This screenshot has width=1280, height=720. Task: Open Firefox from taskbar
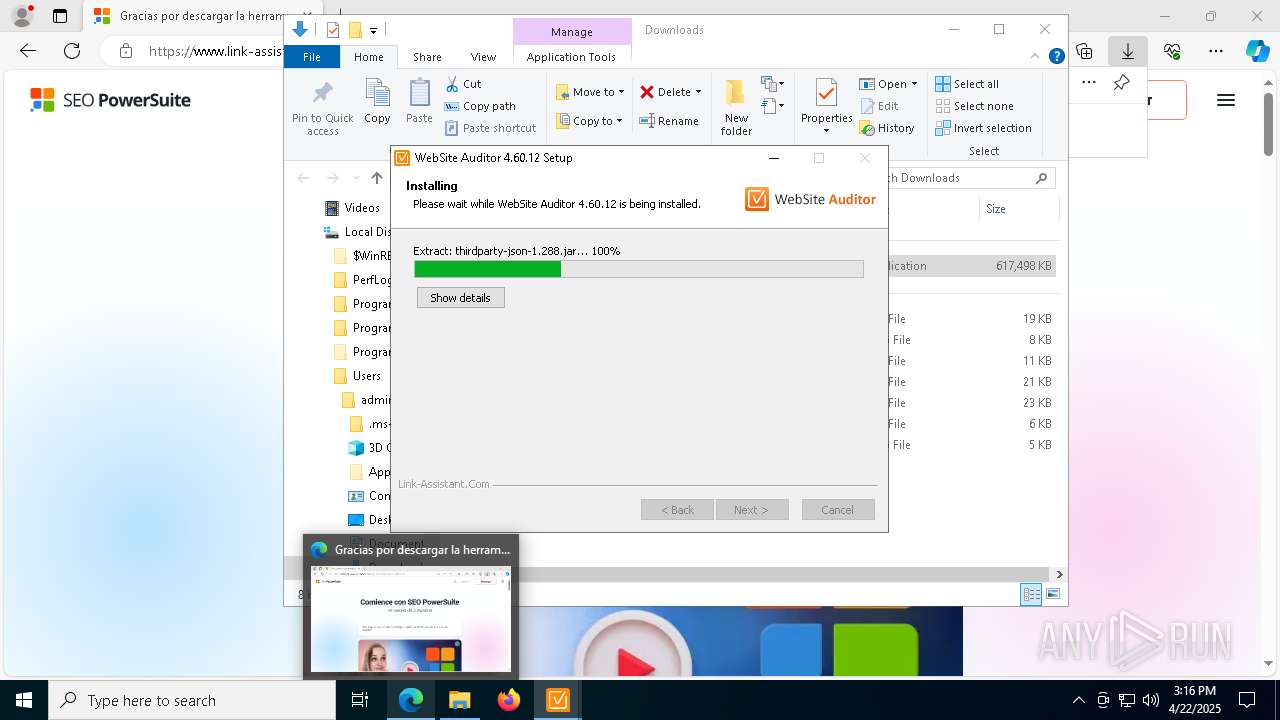pos(509,700)
